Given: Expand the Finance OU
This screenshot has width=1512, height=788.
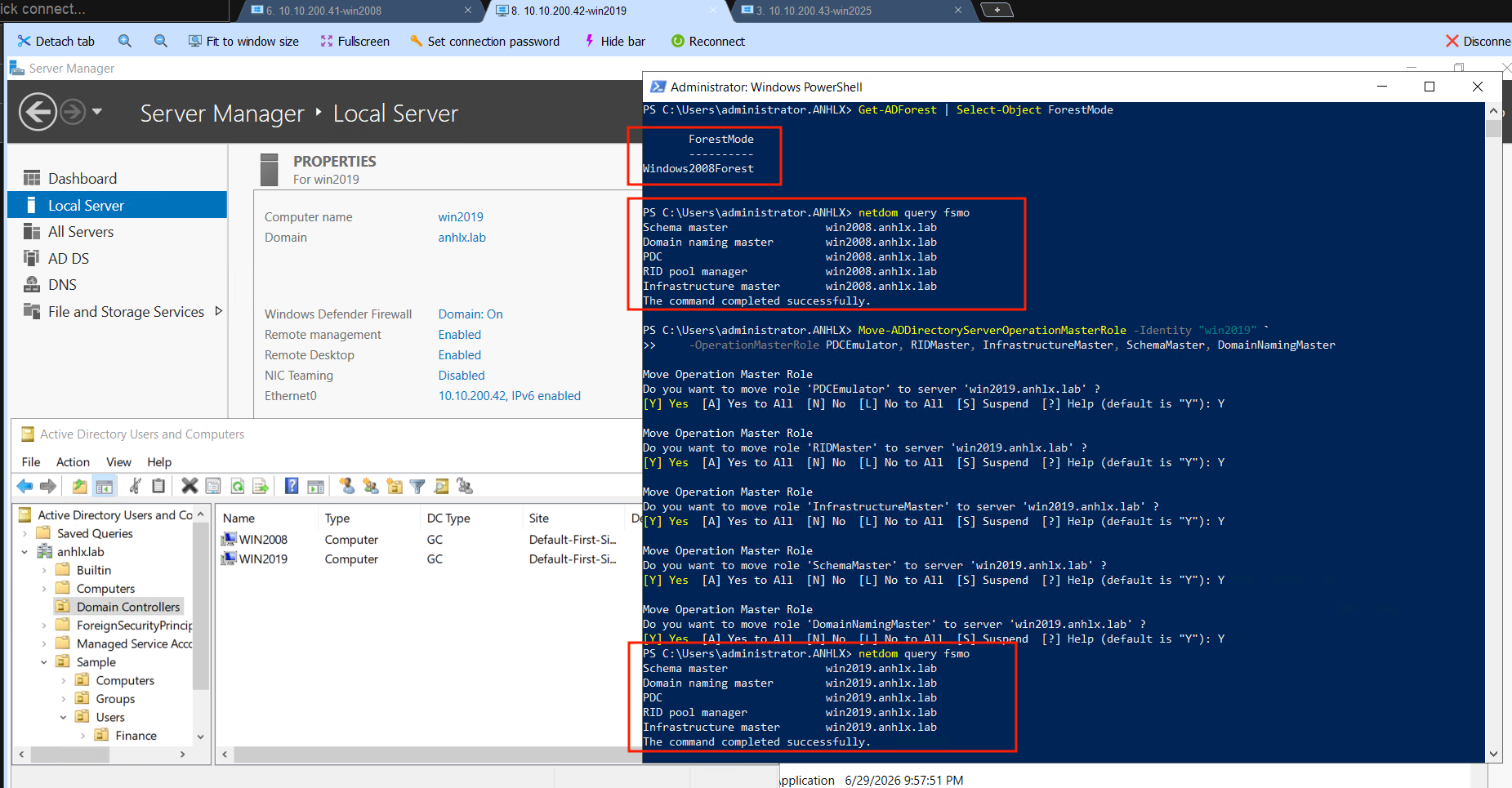Looking at the screenshot, I should tap(83, 736).
